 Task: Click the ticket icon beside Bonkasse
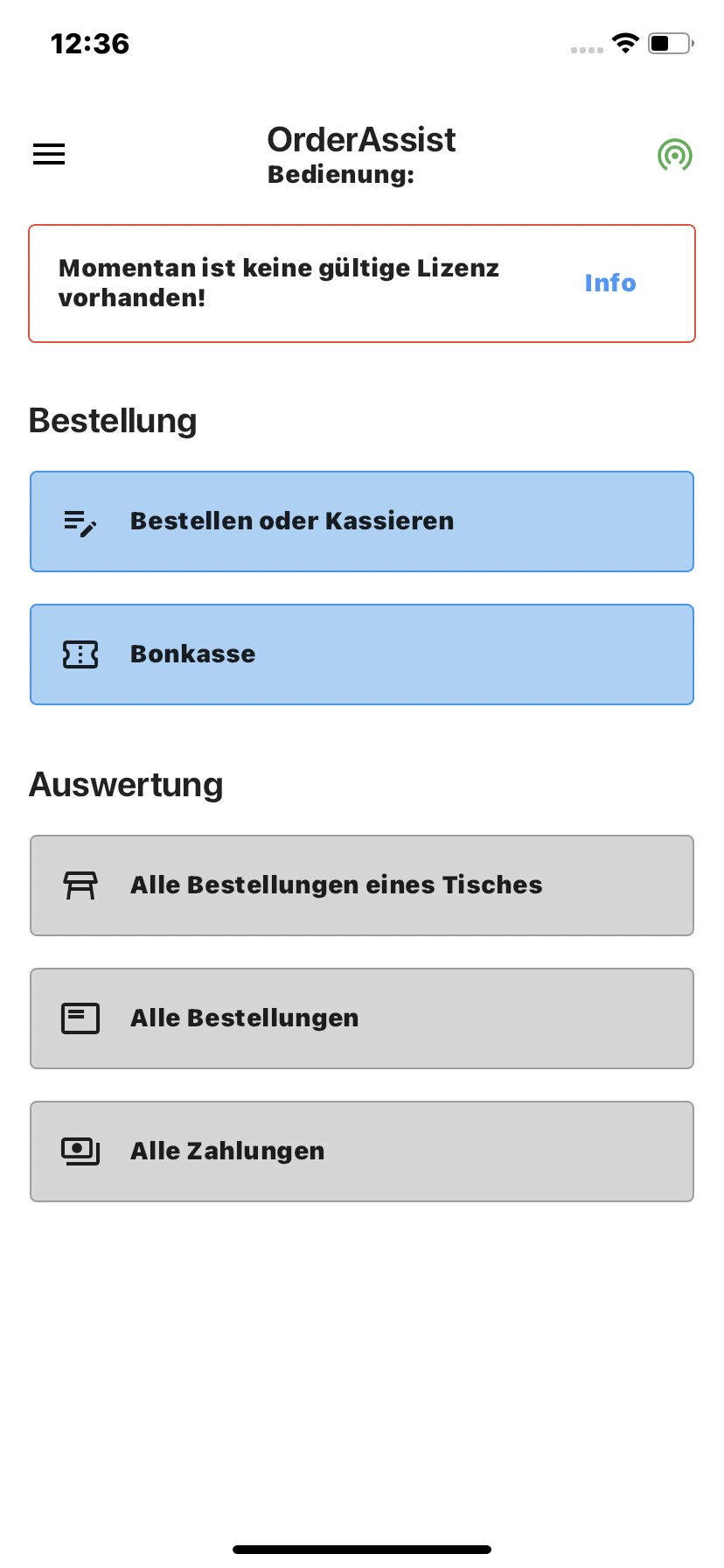pyautogui.click(x=80, y=654)
